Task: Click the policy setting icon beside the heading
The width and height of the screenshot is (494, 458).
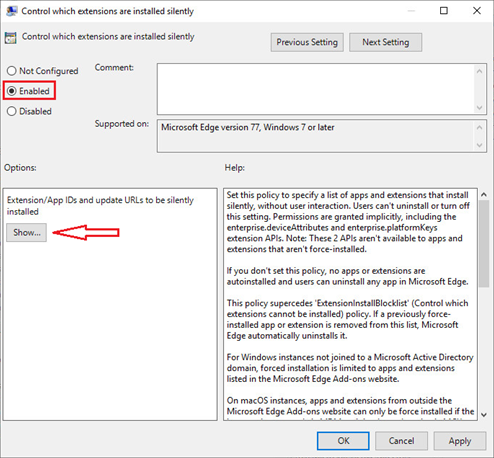Action: [10, 38]
